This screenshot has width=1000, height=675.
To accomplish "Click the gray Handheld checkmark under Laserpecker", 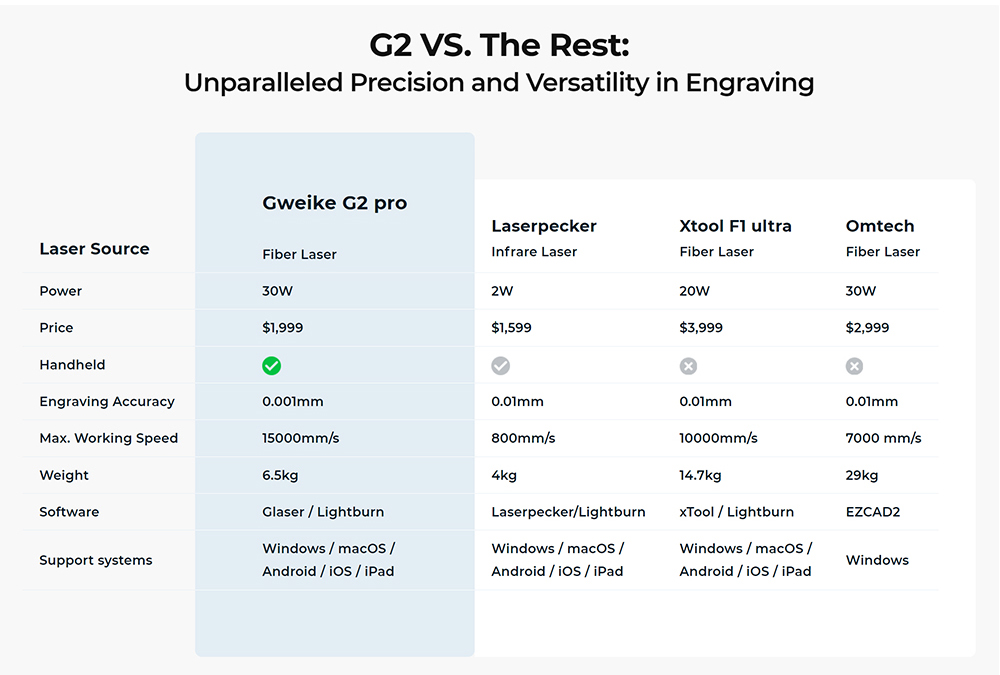I will [x=500, y=366].
